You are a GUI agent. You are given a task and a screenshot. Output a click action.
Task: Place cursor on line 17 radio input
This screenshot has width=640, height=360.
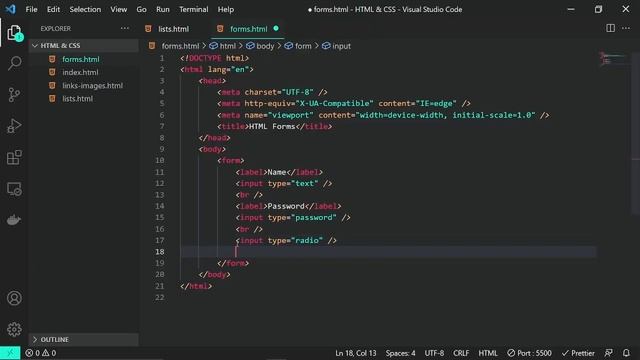click(286, 241)
